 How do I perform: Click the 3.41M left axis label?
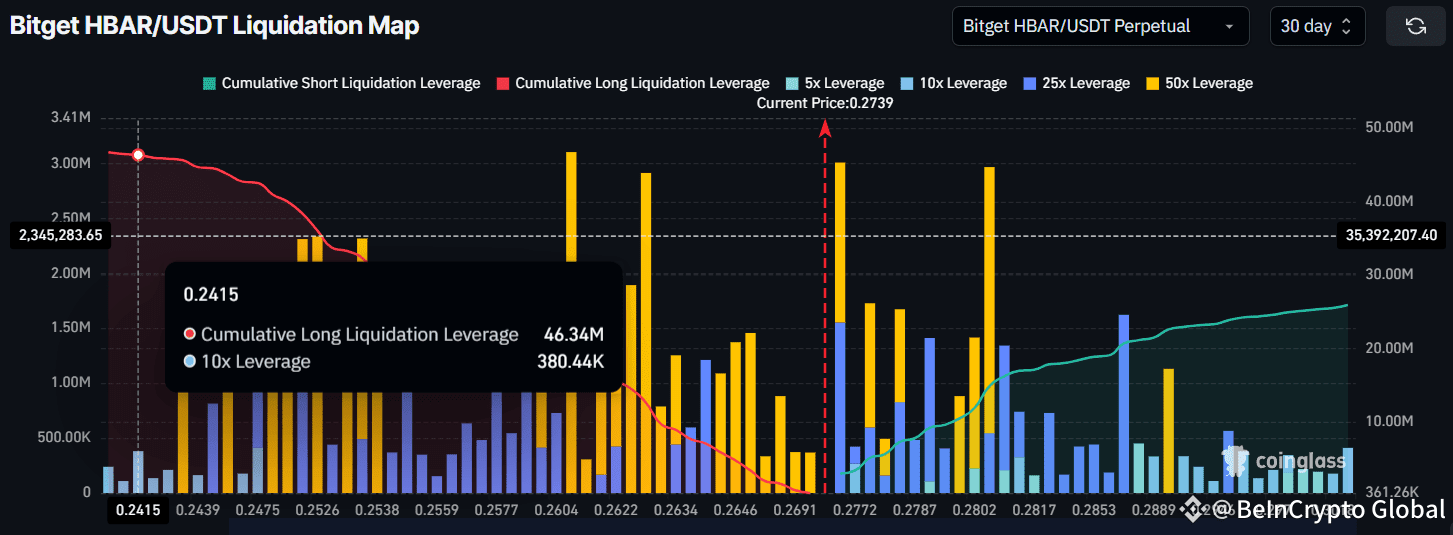point(70,119)
